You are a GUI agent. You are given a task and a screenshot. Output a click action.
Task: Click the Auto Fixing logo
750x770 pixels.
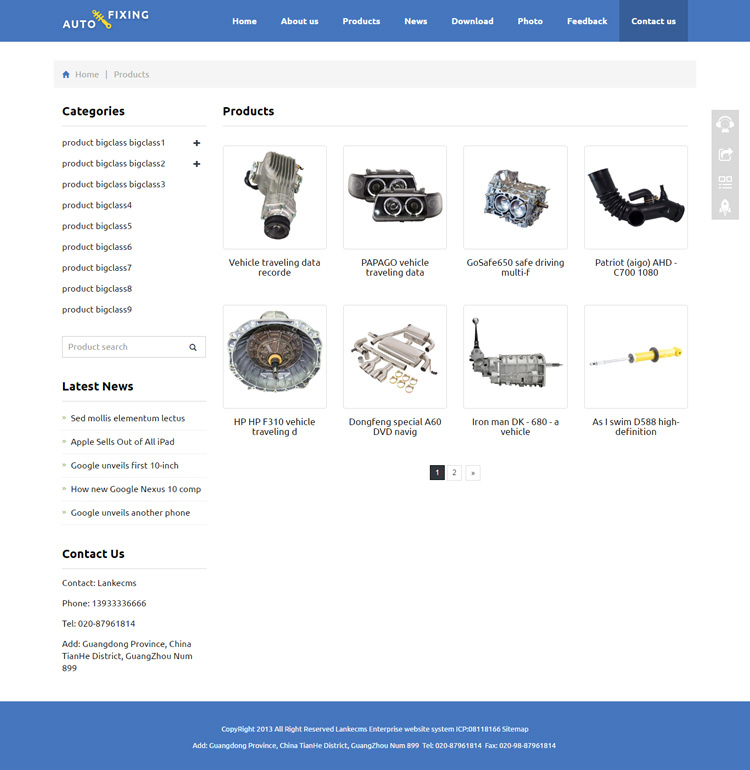(x=105, y=20)
